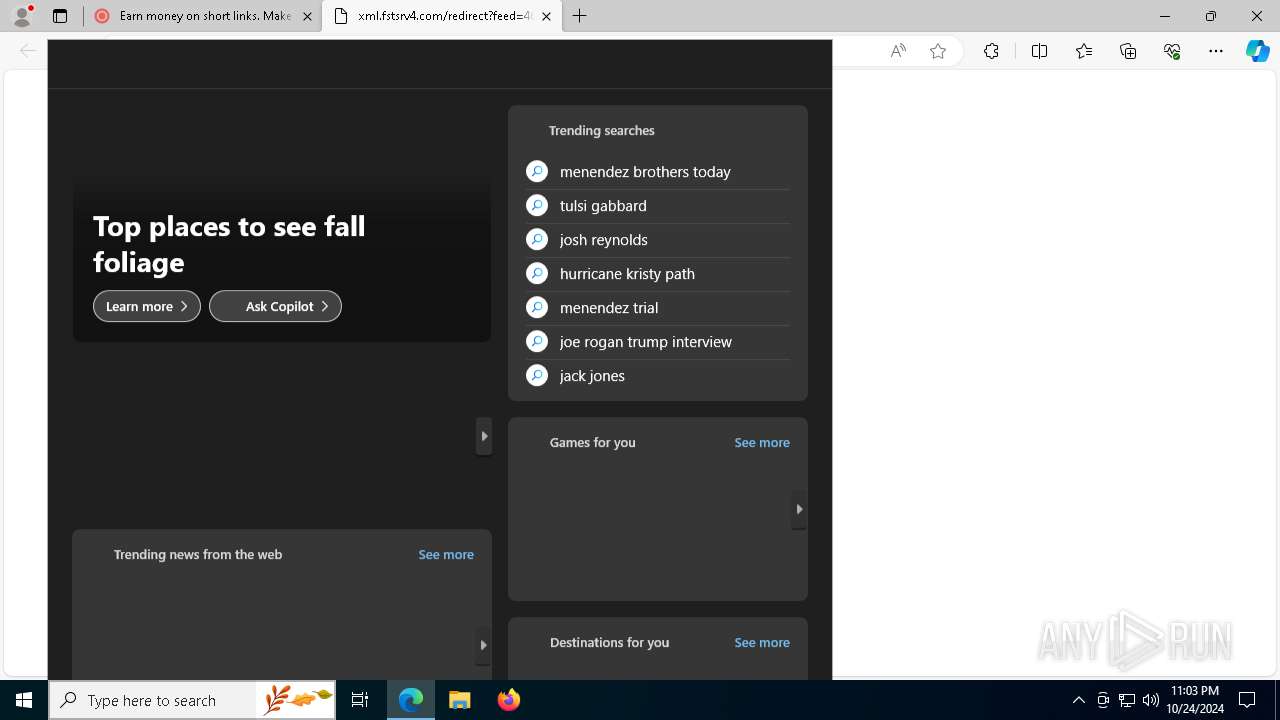Search 'menendez brothers today' trending item
This screenshot has height=720, width=1280.
[x=658, y=172]
